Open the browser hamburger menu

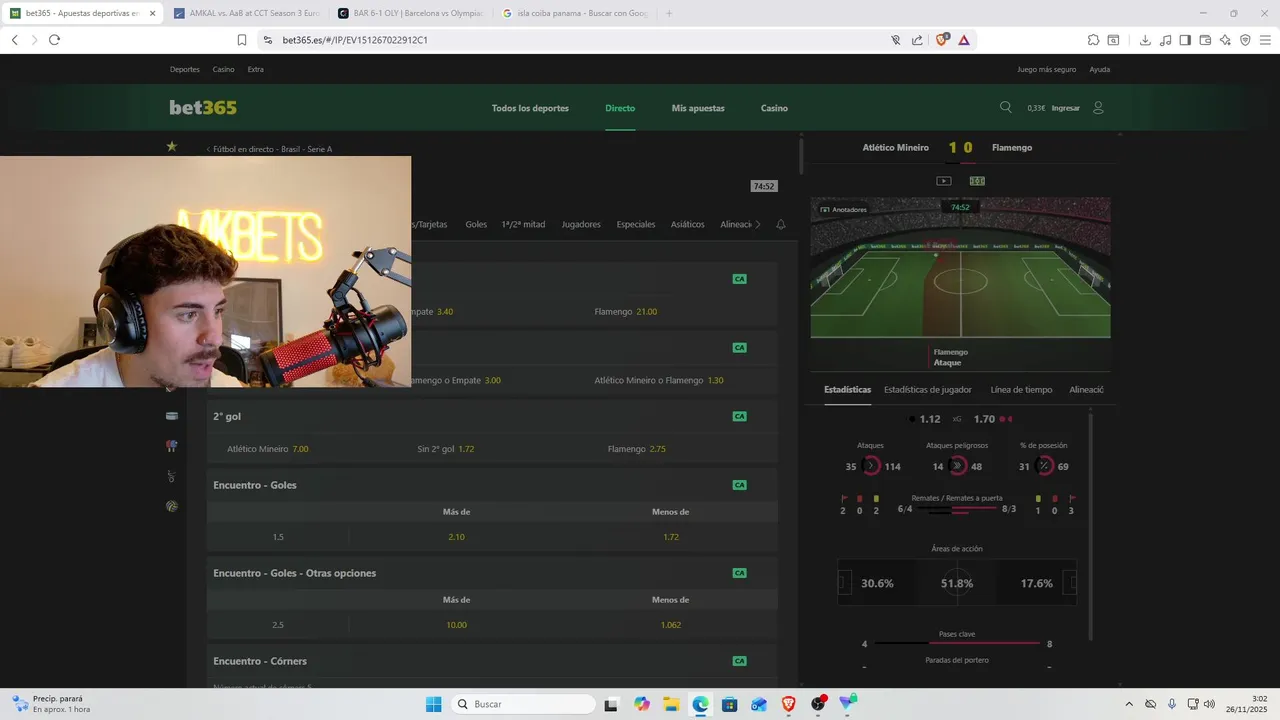(1265, 40)
